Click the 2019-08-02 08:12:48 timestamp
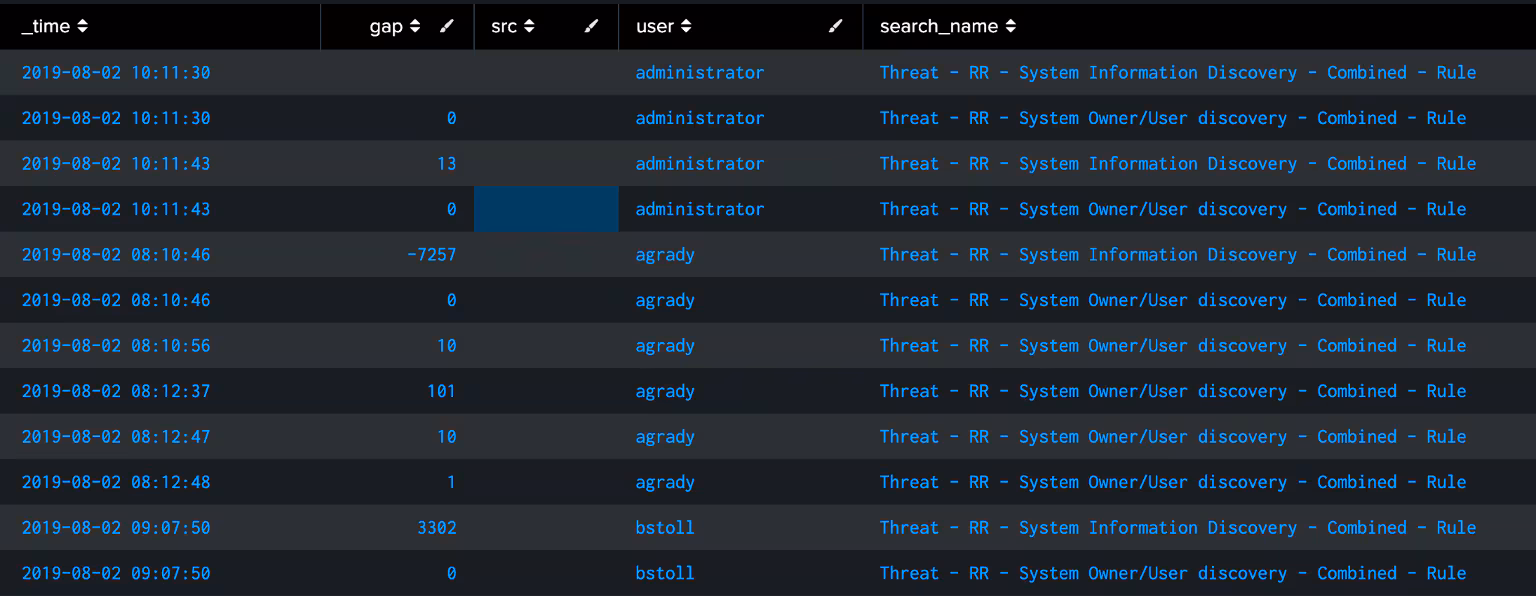Viewport: 1536px width, 596px height. coord(116,482)
